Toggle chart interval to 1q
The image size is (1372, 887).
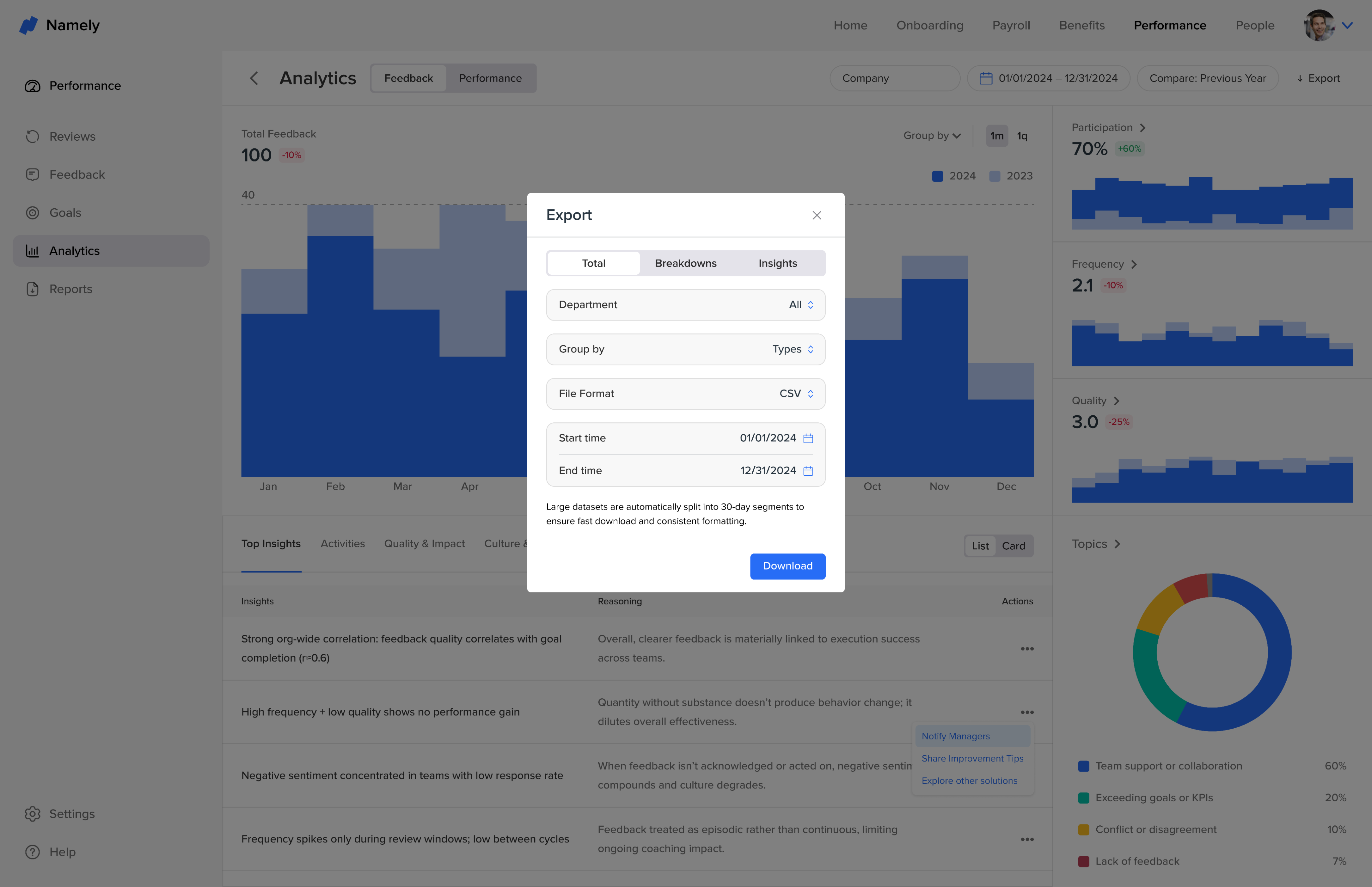click(1022, 136)
